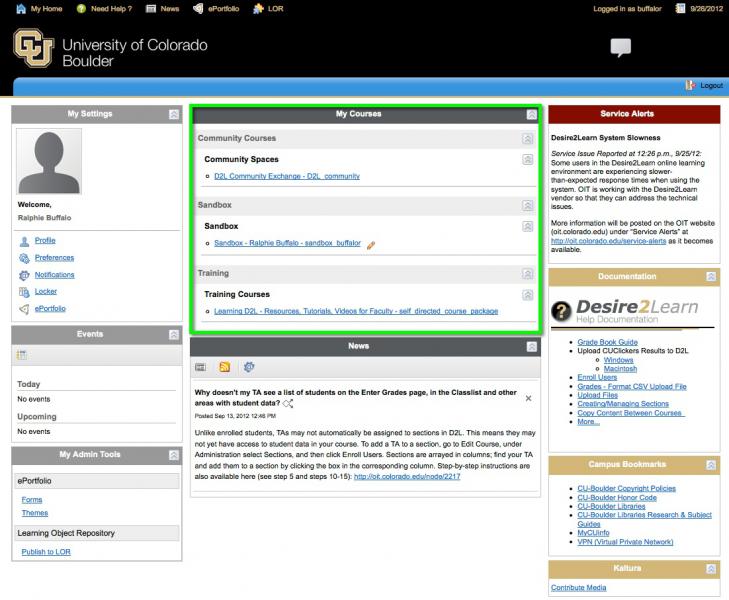Screen dimensions: 729x600
Task: Open the oit.colorado.edu/service-alerts link
Action: [608, 241]
